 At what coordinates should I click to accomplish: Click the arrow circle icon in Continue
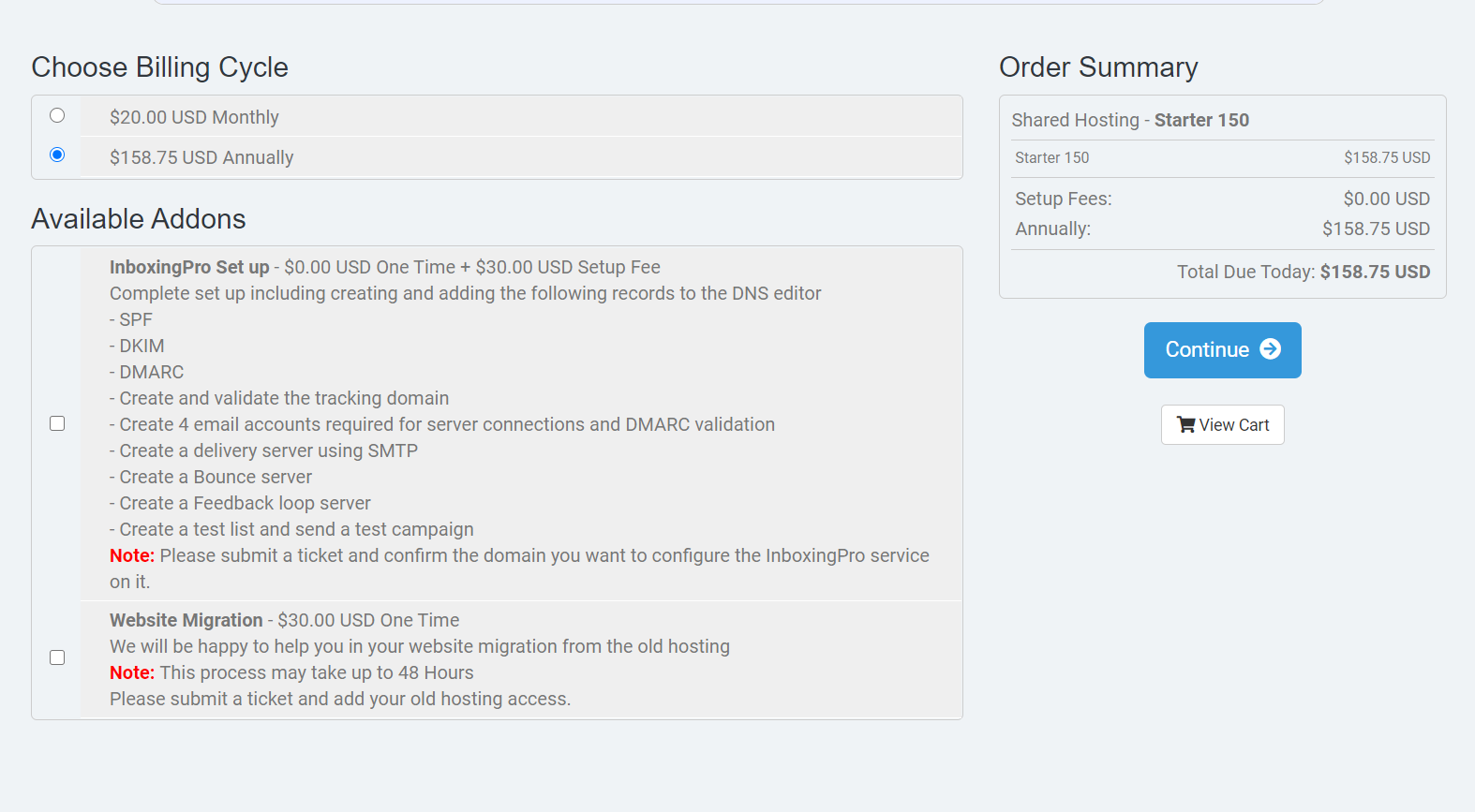(x=1270, y=349)
